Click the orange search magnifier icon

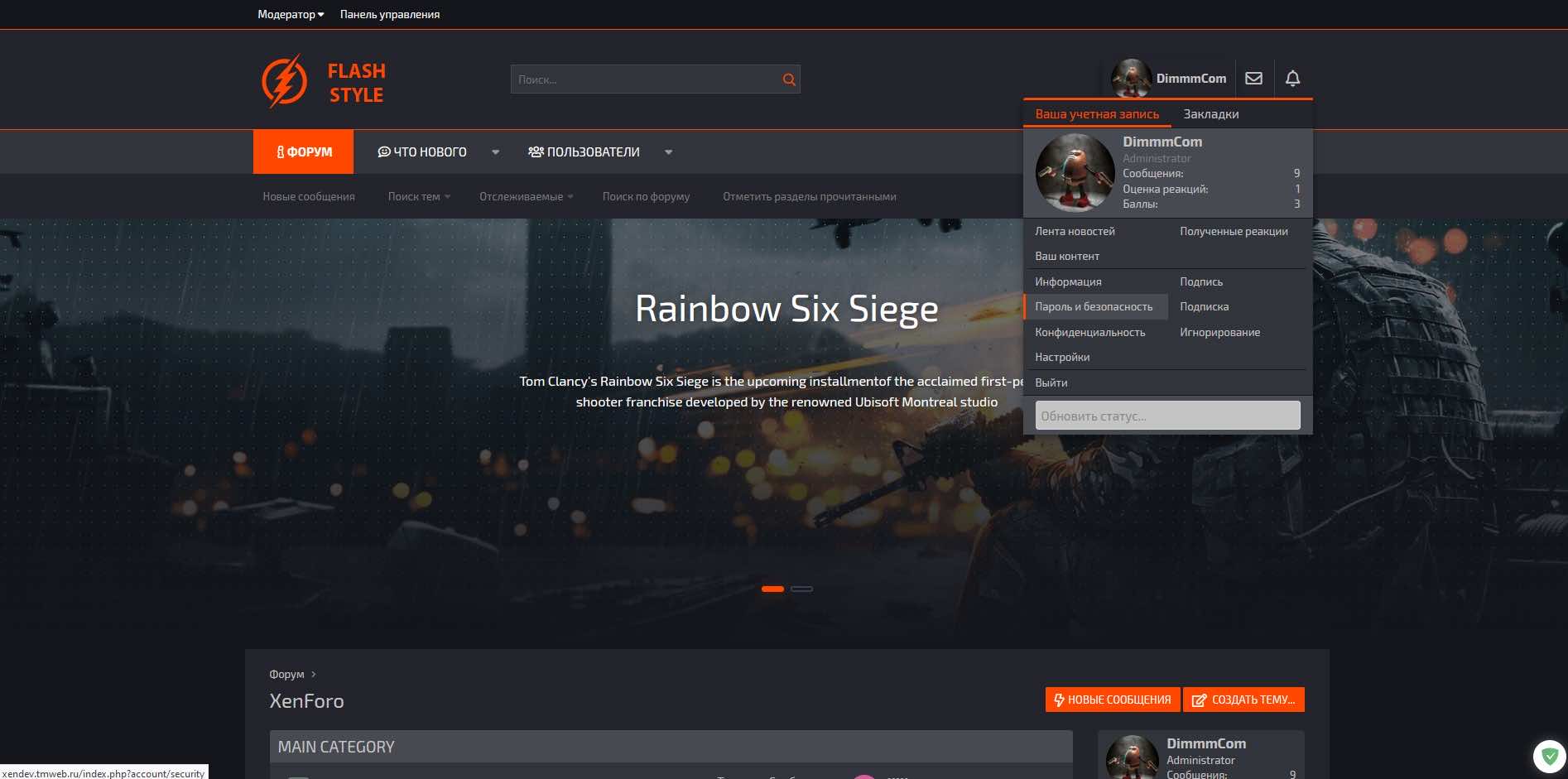pyautogui.click(x=789, y=79)
